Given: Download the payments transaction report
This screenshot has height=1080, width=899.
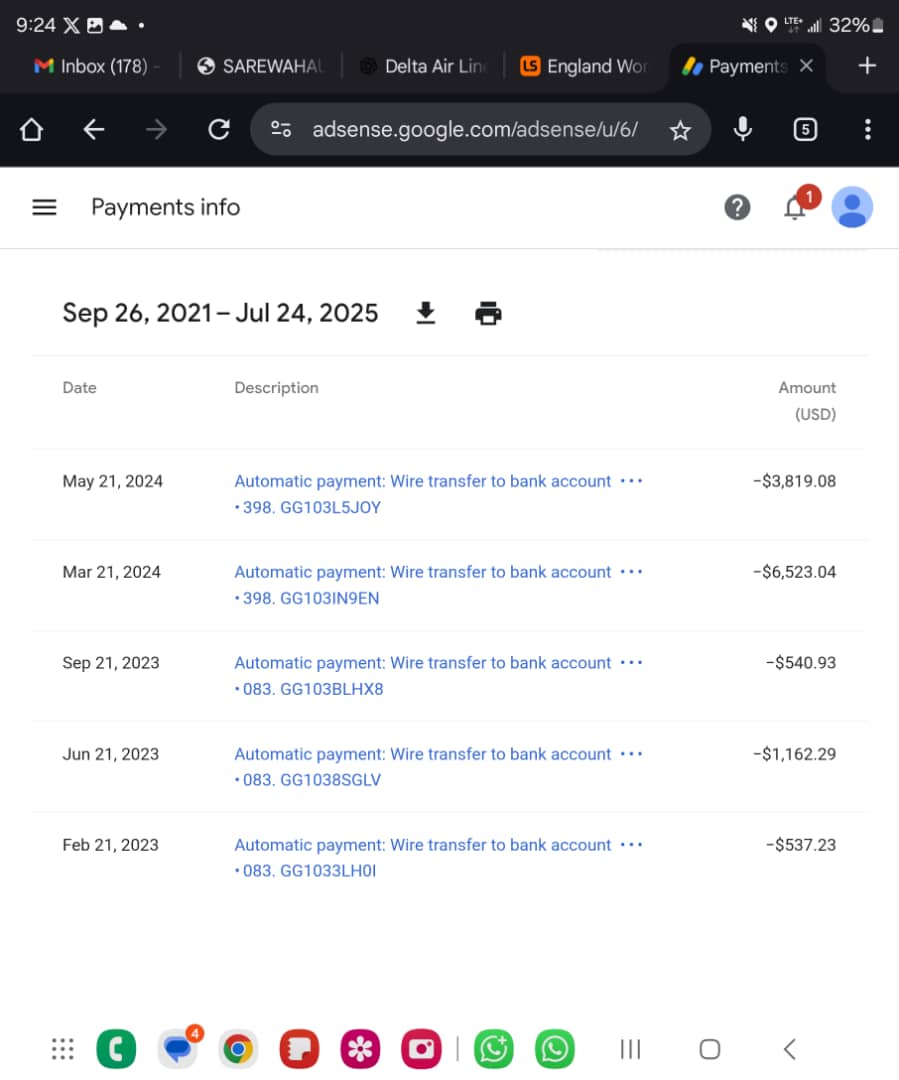Looking at the screenshot, I should (426, 314).
